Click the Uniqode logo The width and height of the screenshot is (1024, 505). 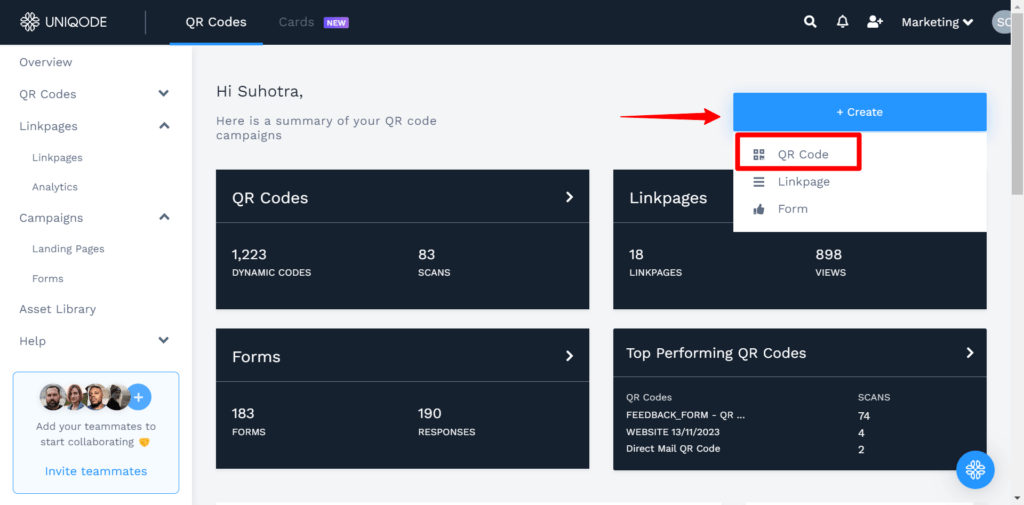pyautogui.click(x=66, y=22)
